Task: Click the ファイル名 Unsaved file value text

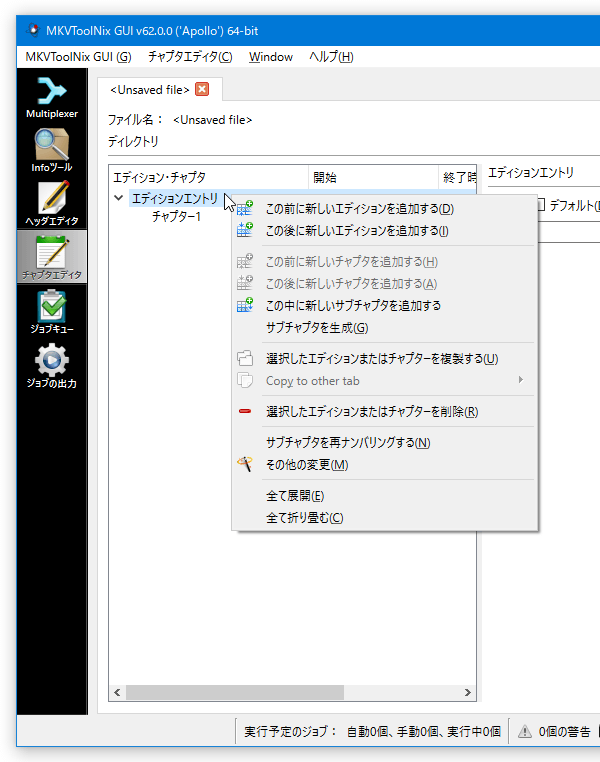Action: [213, 120]
